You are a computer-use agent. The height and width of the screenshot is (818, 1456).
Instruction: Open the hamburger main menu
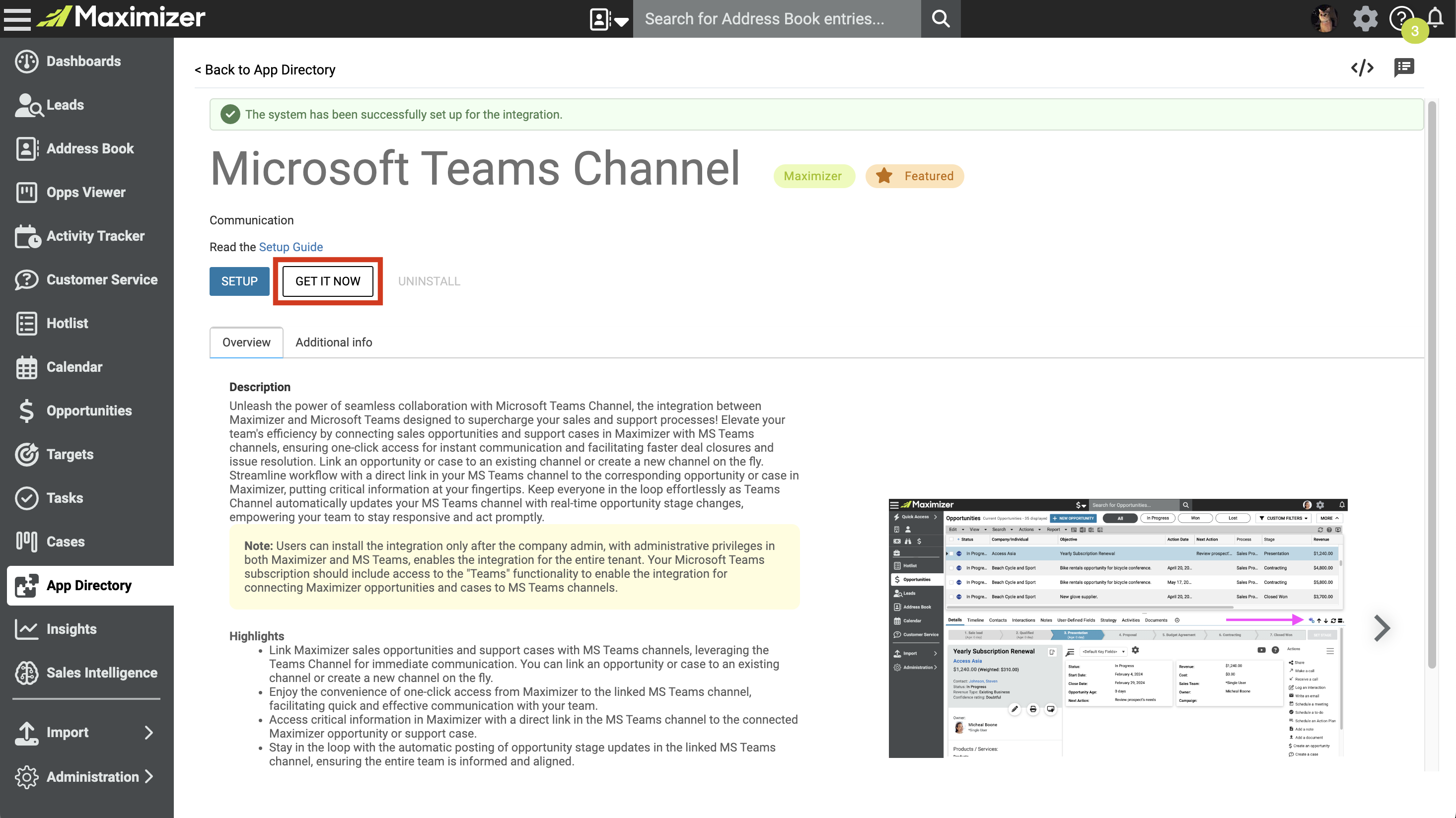click(17, 19)
